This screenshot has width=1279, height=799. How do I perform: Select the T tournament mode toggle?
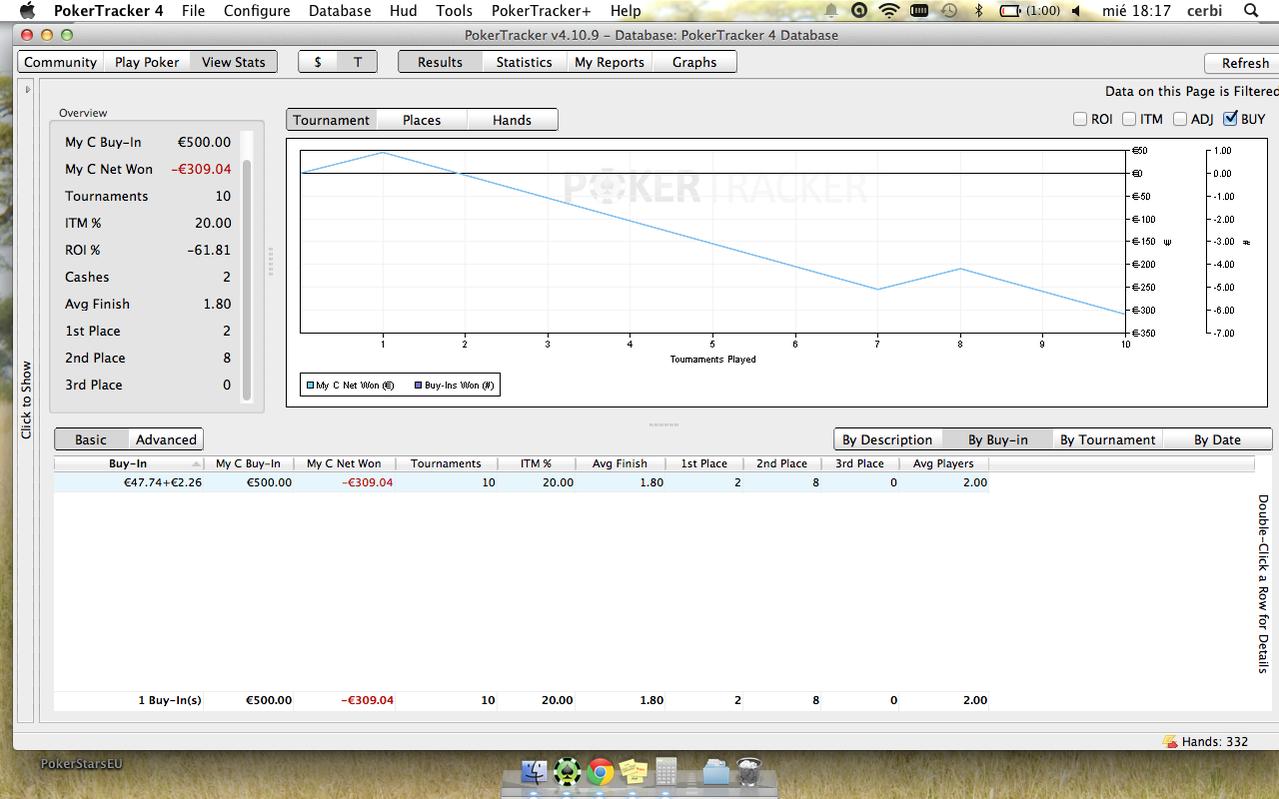click(x=357, y=62)
